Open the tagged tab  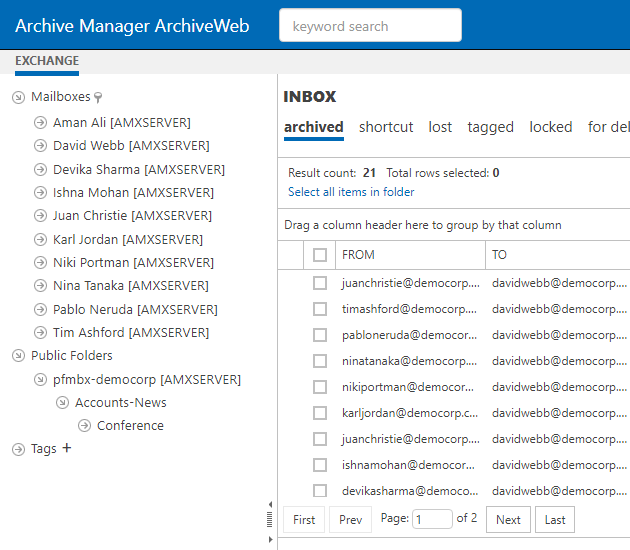[x=490, y=127]
